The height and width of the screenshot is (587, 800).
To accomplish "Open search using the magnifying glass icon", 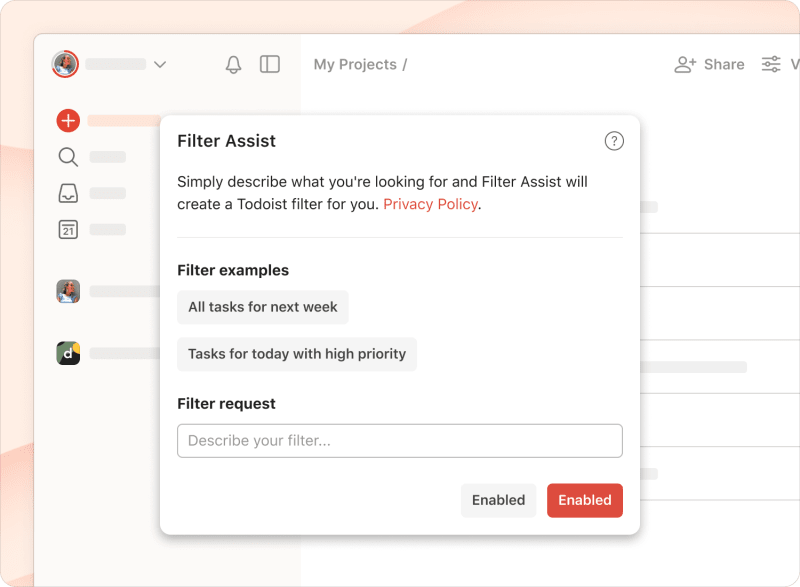I will [x=67, y=156].
